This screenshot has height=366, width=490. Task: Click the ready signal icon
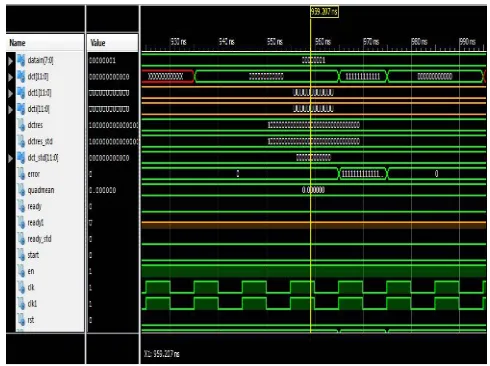21,207
